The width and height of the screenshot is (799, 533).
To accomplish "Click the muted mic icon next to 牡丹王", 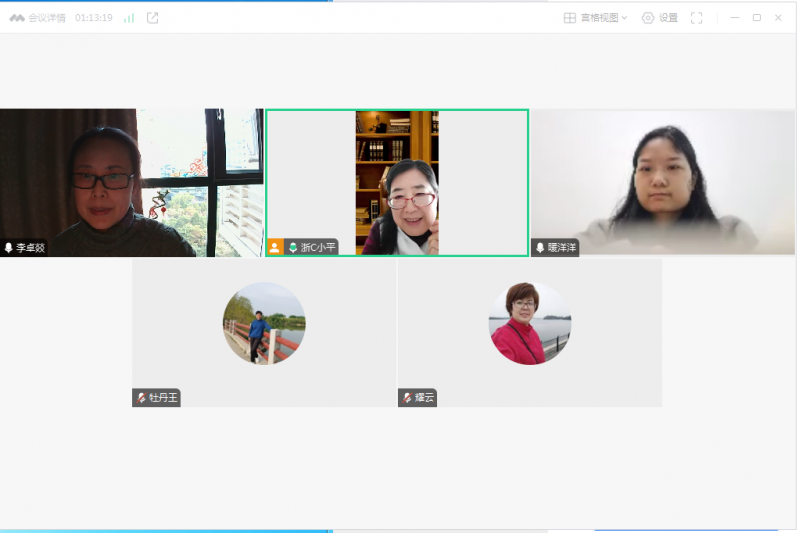I will (141, 398).
